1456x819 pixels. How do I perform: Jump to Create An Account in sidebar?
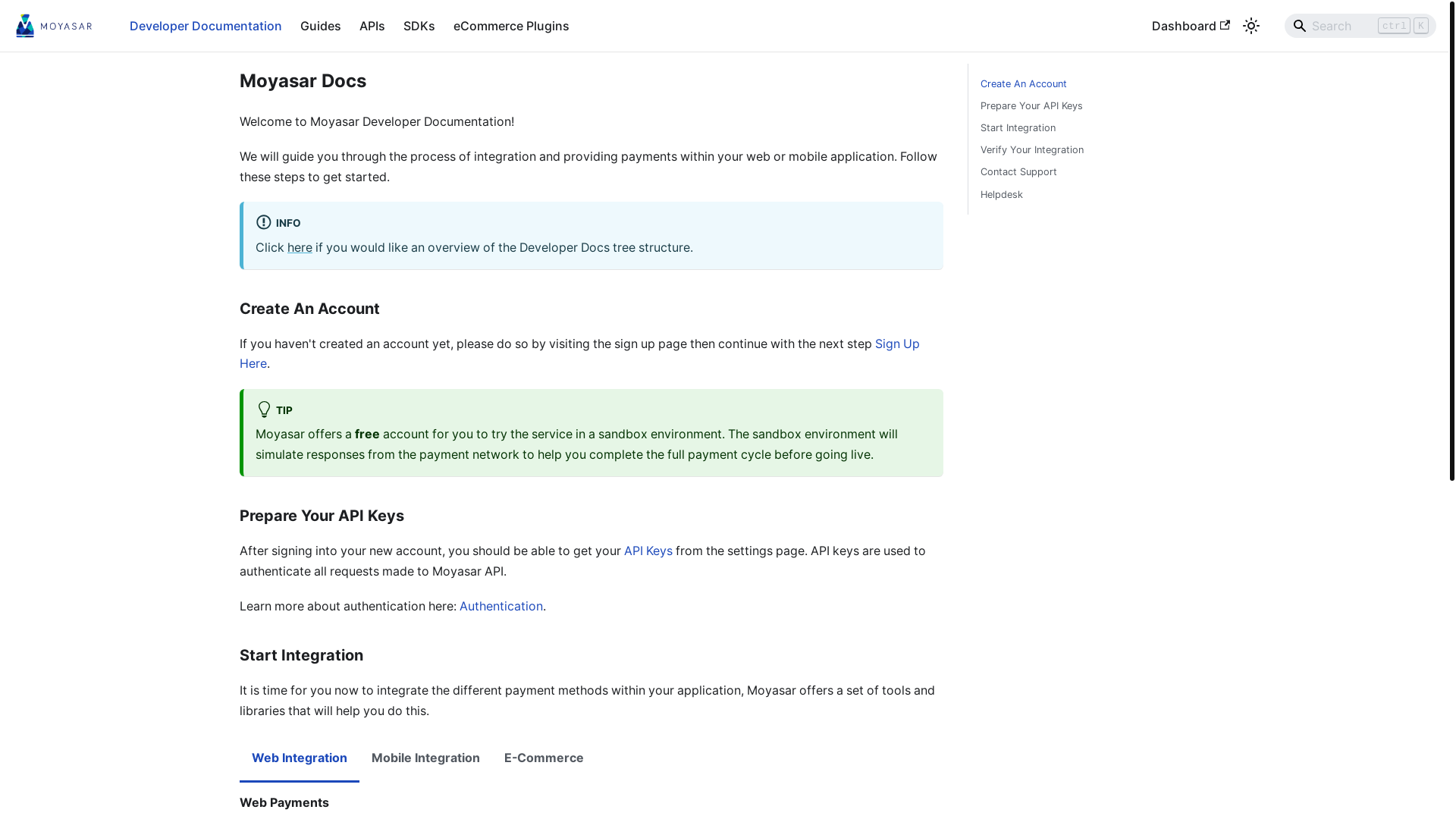tap(1024, 83)
